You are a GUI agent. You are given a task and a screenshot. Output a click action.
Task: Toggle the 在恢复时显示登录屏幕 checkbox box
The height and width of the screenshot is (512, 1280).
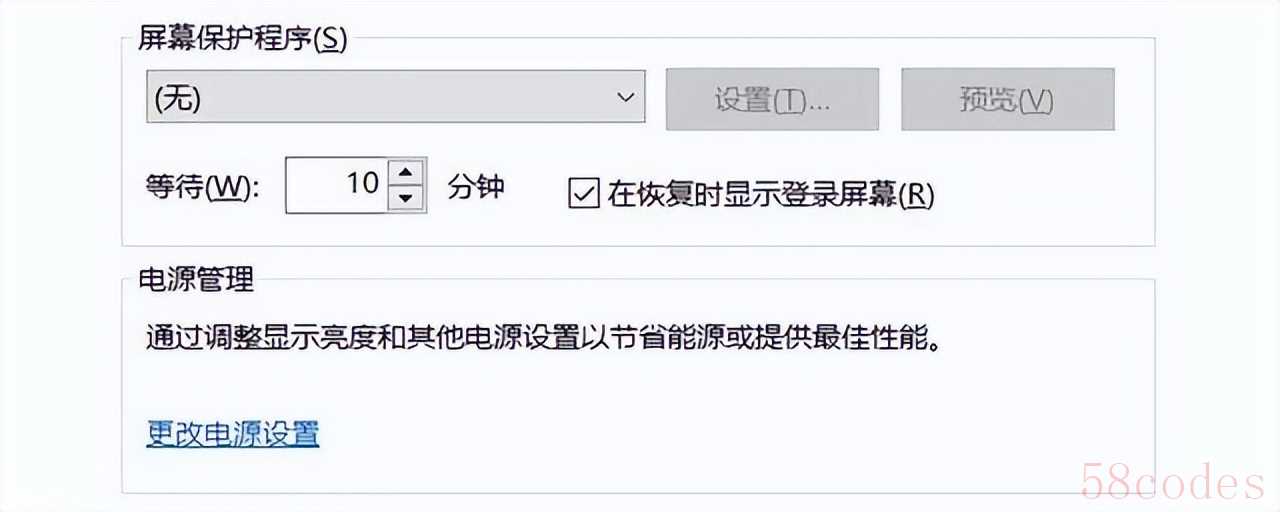click(582, 193)
